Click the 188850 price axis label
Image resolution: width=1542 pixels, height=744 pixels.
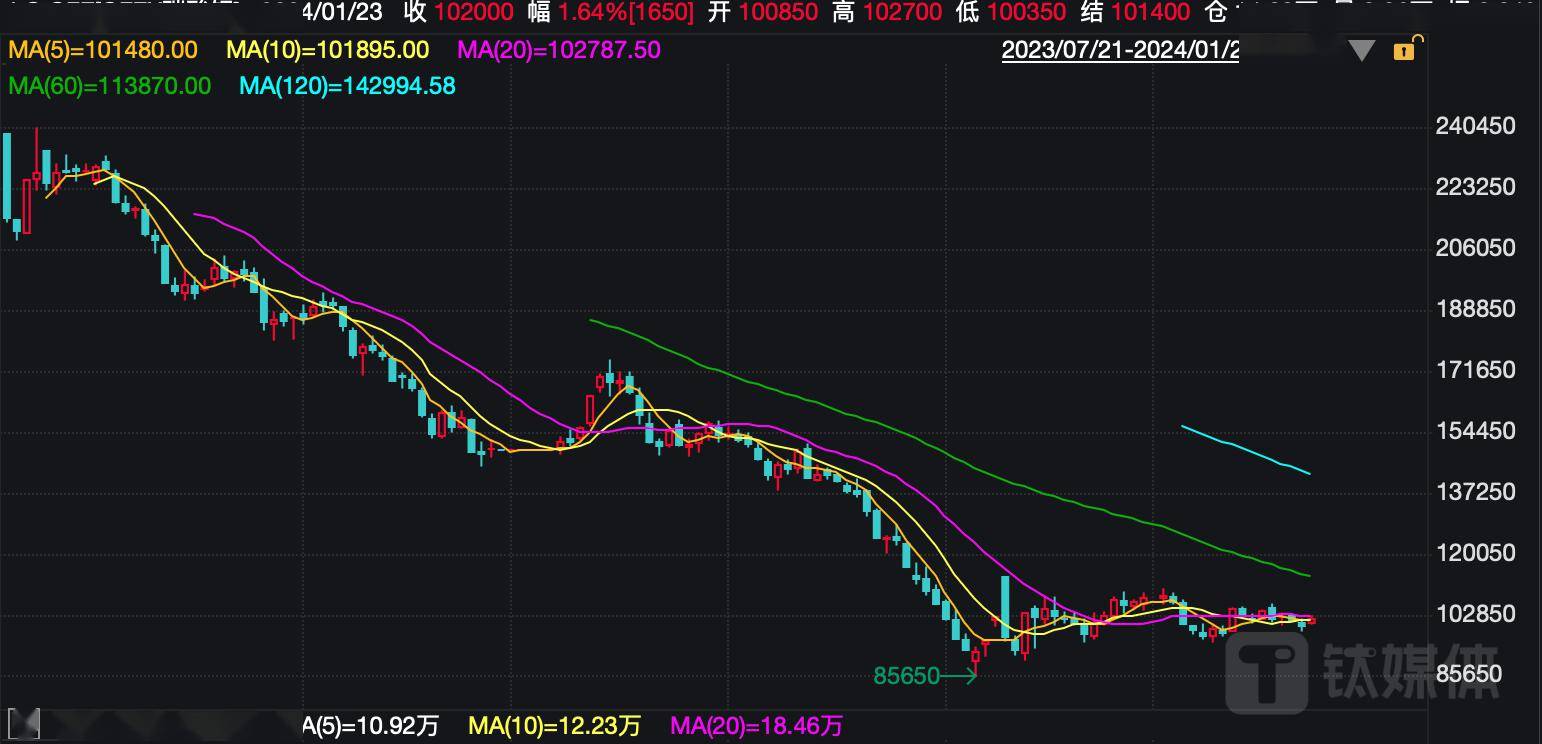click(x=1475, y=309)
